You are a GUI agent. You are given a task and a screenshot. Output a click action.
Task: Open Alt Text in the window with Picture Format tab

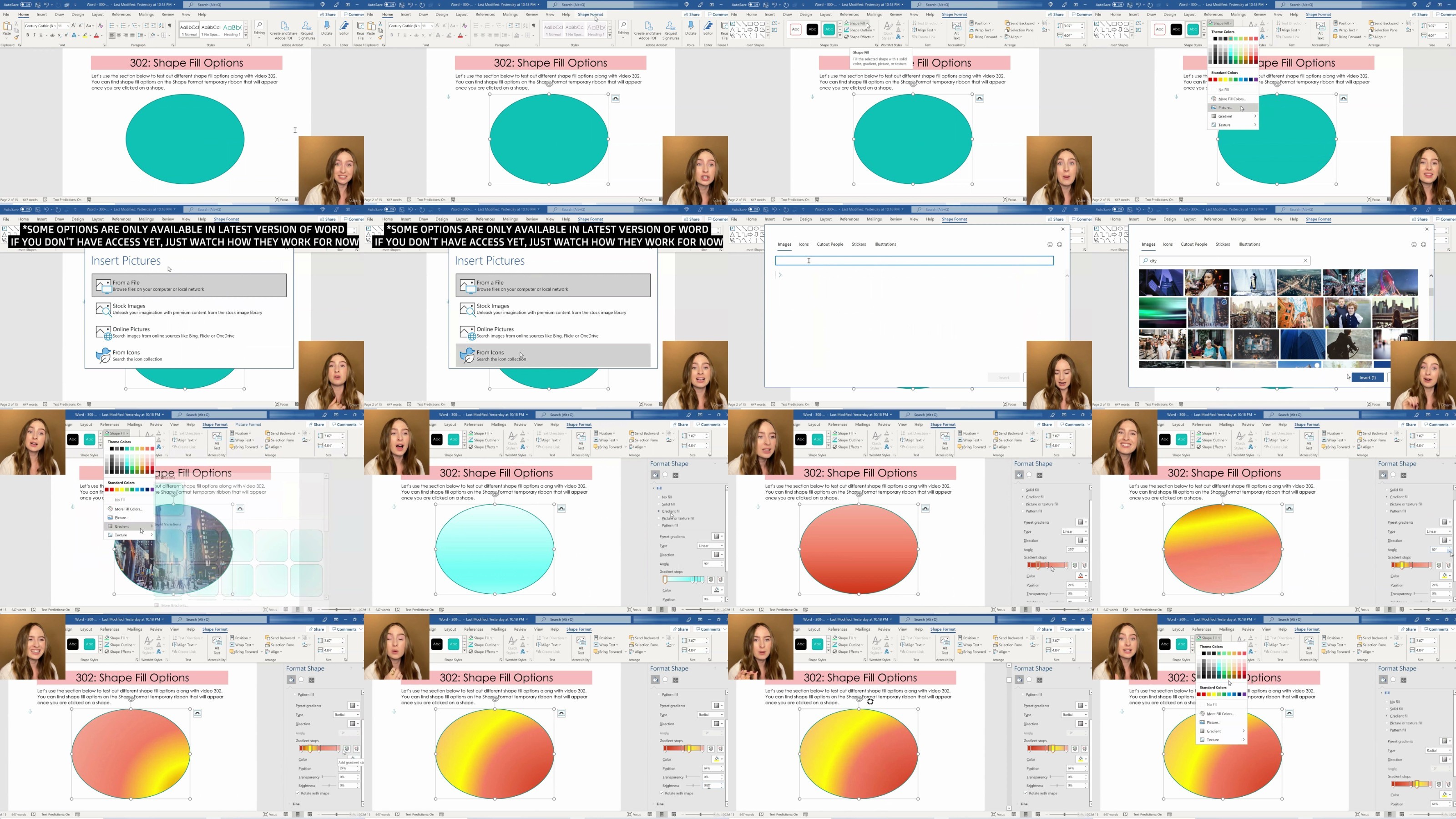[217, 439]
